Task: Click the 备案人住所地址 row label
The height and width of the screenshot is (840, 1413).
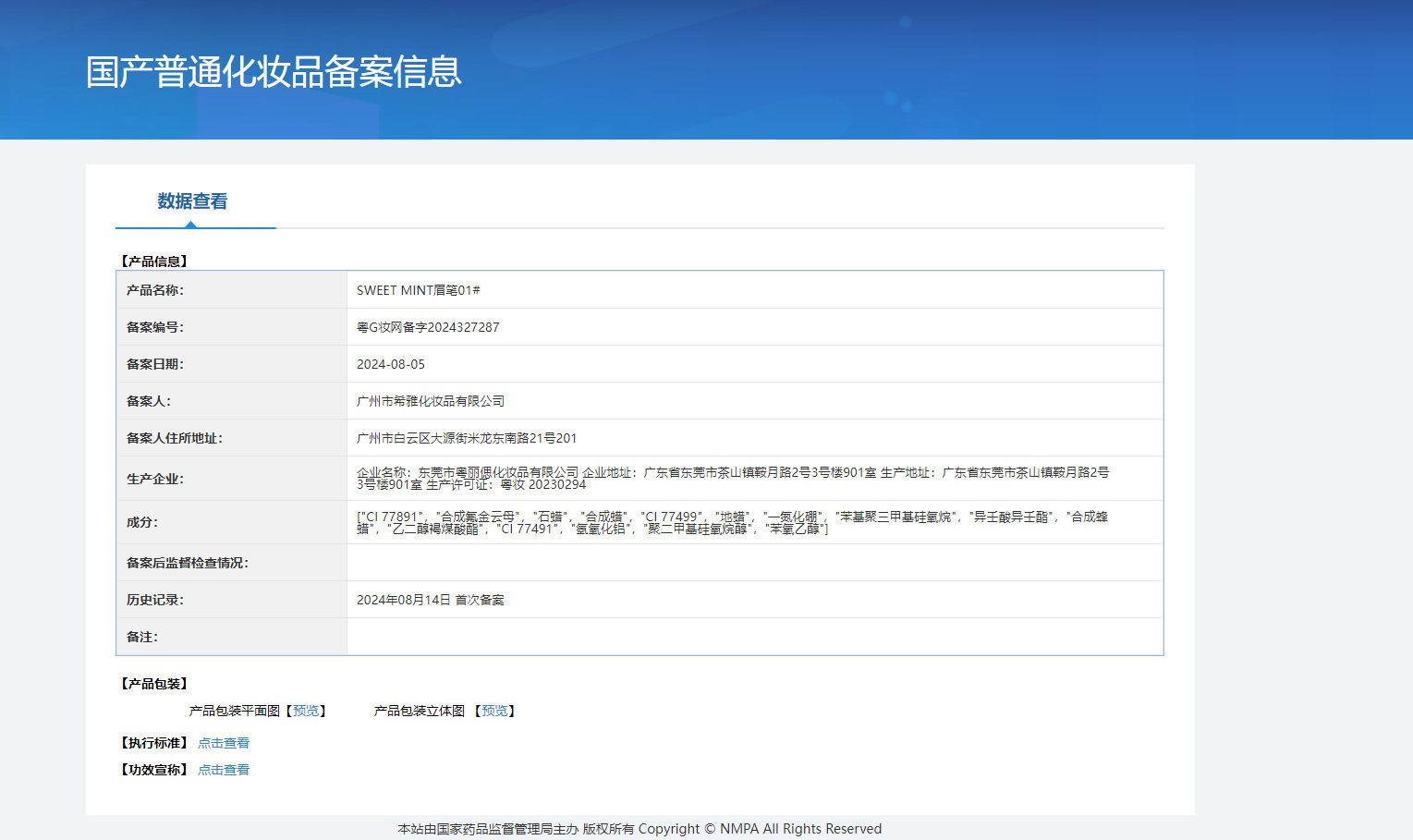Action: pyautogui.click(x=175, y=438)
